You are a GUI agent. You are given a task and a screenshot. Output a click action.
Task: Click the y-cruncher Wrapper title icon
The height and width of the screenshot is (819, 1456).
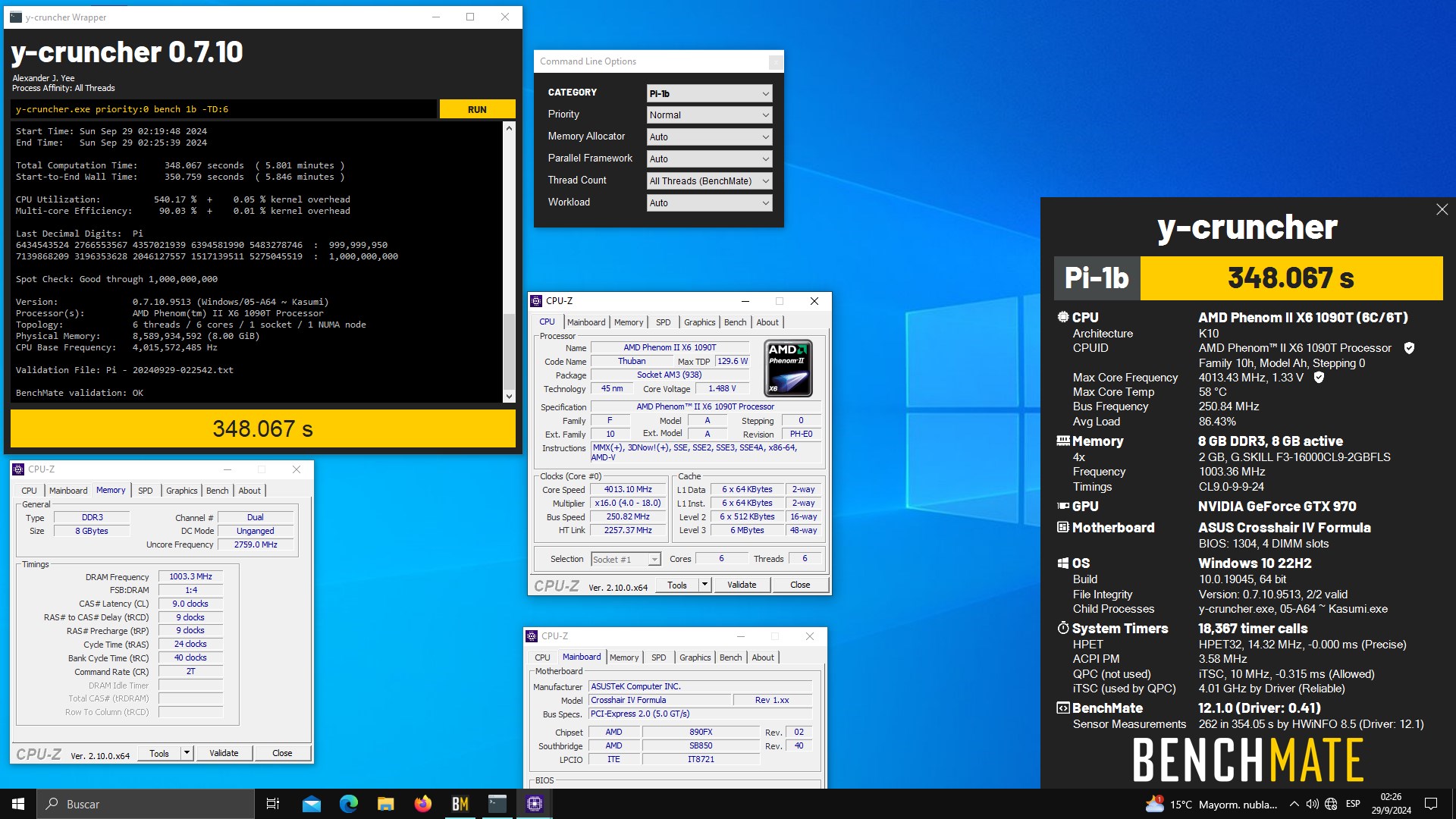[x=16, y=17]
